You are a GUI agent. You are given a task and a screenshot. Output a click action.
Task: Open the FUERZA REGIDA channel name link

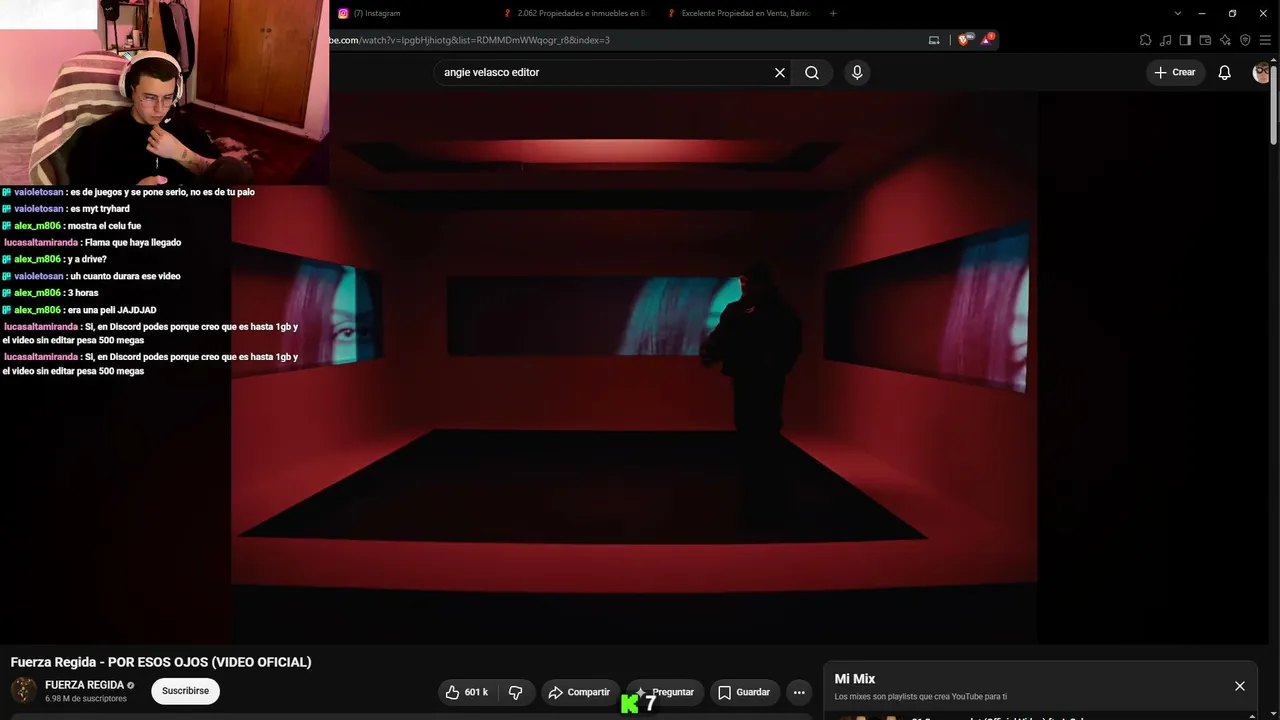[x=84, y=685]
